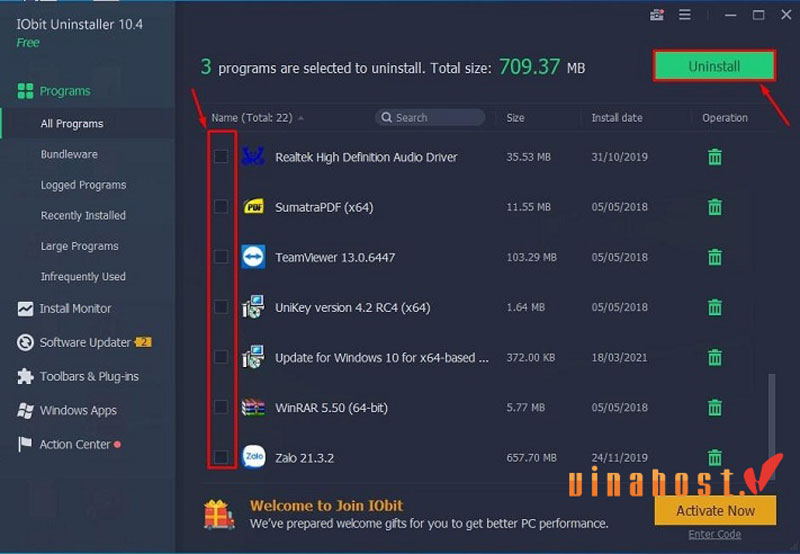800x554 pixels.
Task: Click inside the Search field
Action: click(430, 117)
